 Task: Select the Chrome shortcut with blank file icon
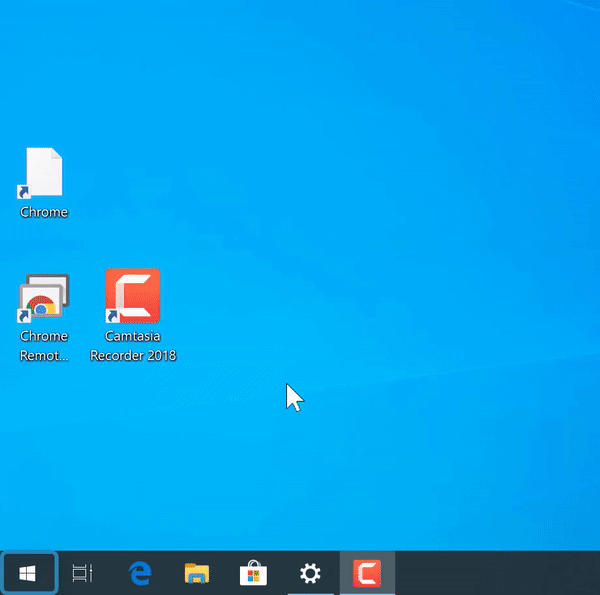[x=41, y=173]
